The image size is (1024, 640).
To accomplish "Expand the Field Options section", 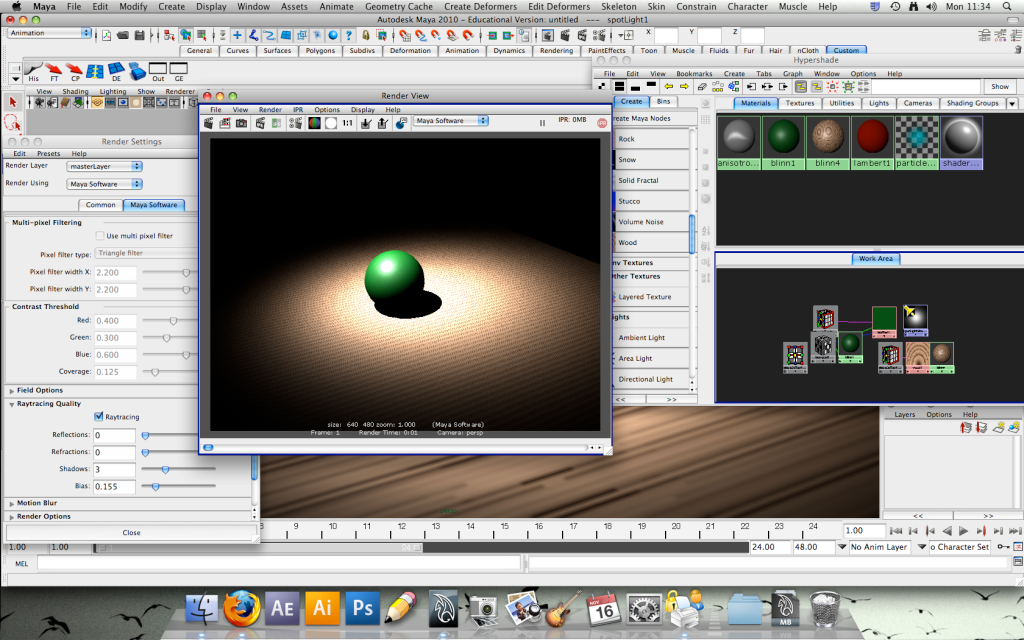I will (12, 391).
